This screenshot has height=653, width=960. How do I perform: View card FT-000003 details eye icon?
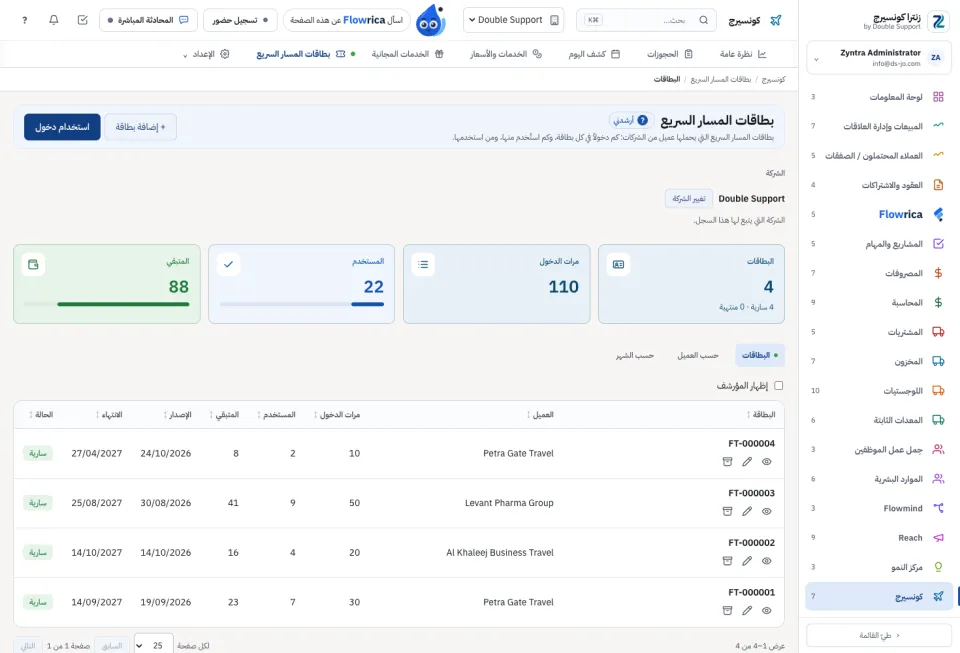[767, 512]
